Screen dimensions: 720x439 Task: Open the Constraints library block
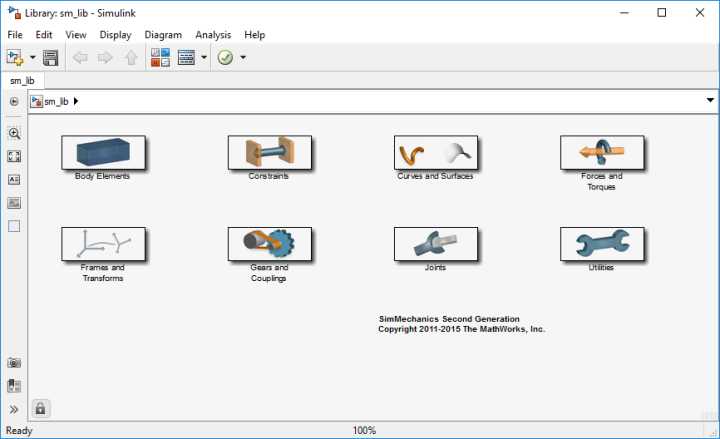(x=270, y=152)
